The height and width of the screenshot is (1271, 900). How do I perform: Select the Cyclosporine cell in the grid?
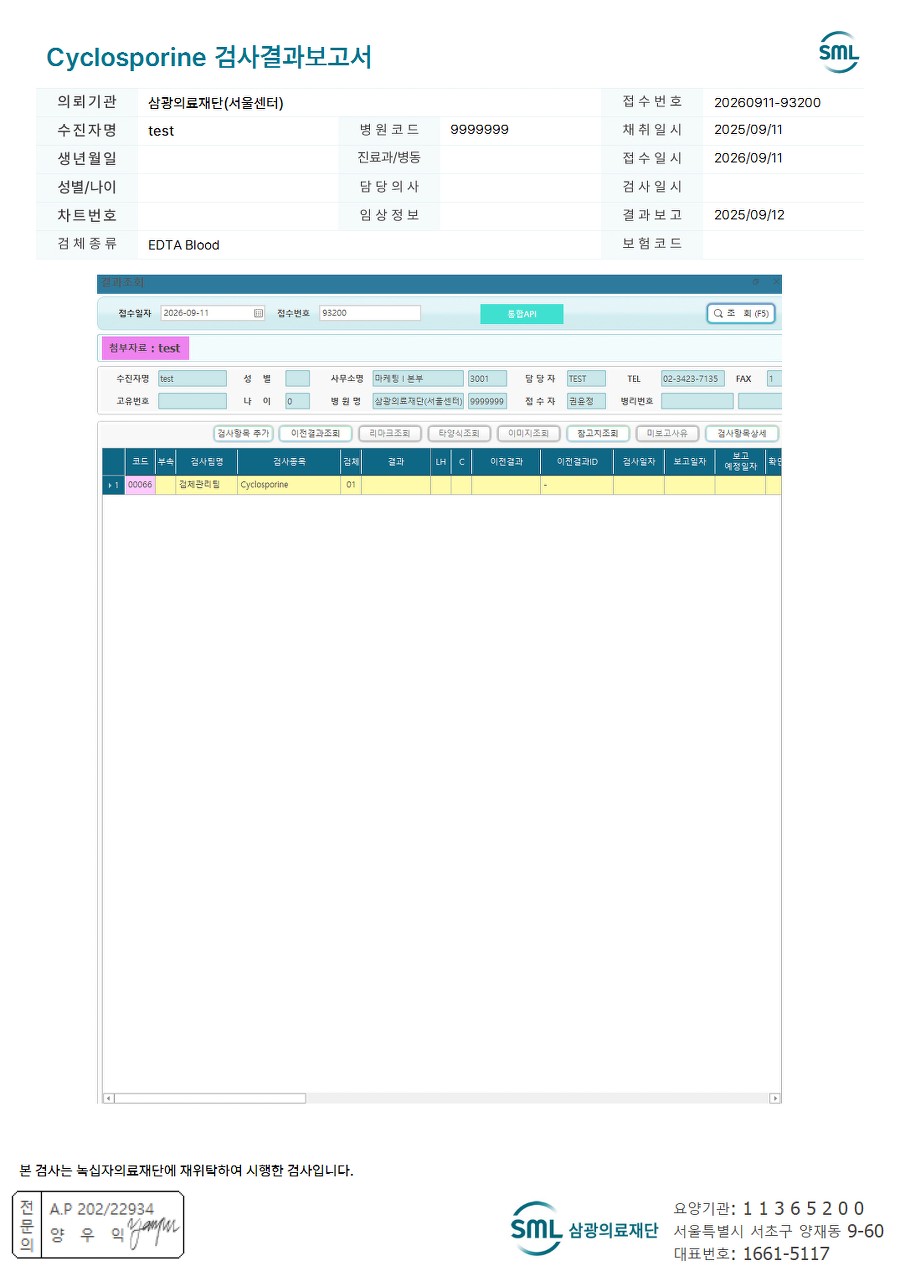[289, 485]
